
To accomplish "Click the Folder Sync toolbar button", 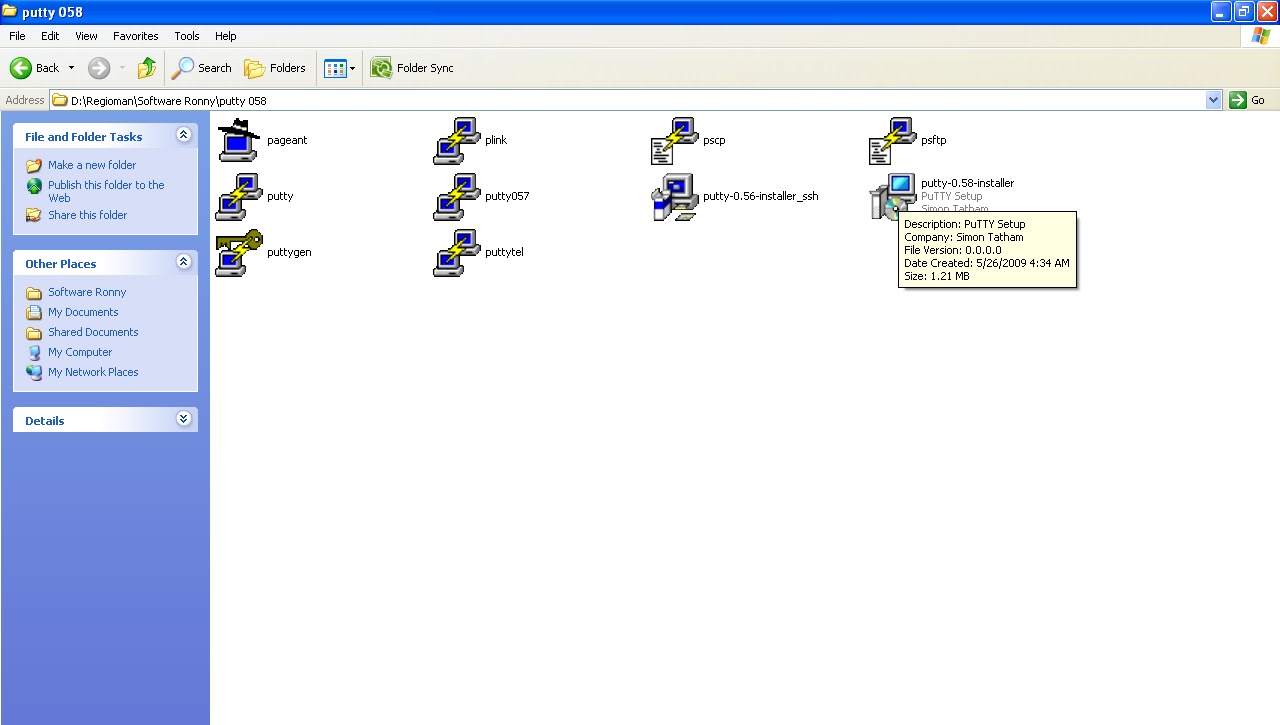I will point(412,68).
